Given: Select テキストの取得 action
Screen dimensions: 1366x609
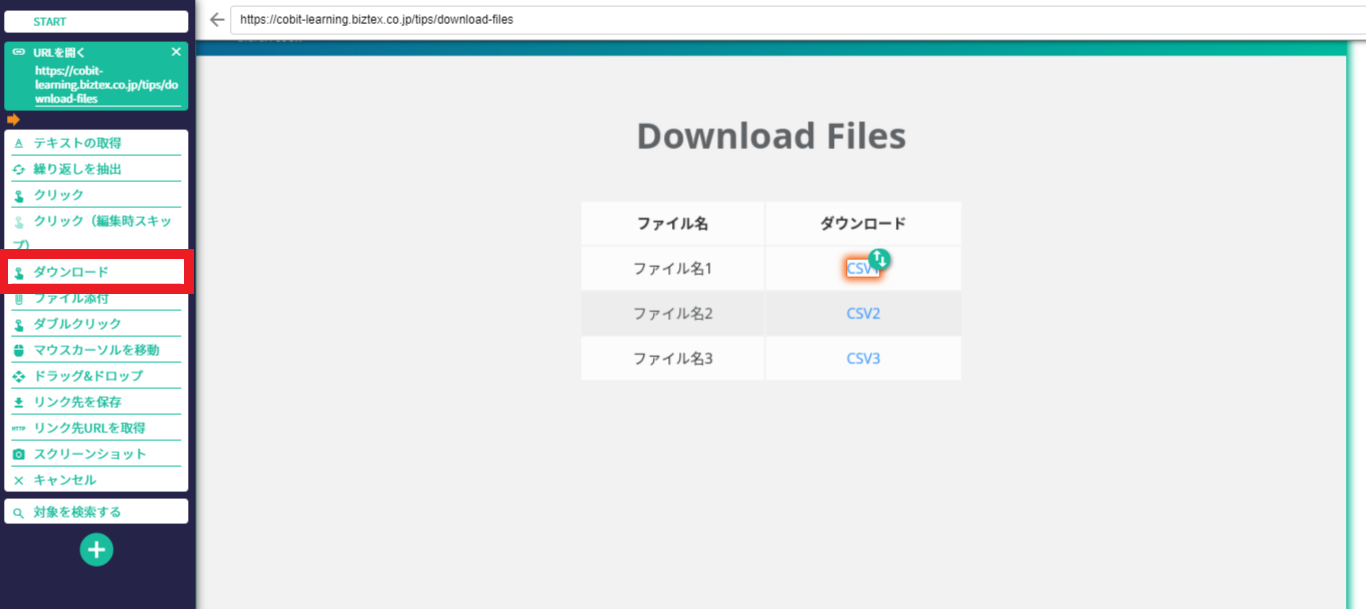Looking at the screenshot, I should (96, 143).
